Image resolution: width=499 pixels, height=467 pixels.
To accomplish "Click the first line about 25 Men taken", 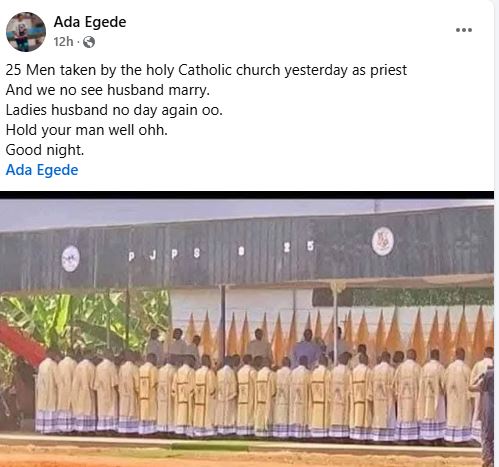I will tap(206, 70).
